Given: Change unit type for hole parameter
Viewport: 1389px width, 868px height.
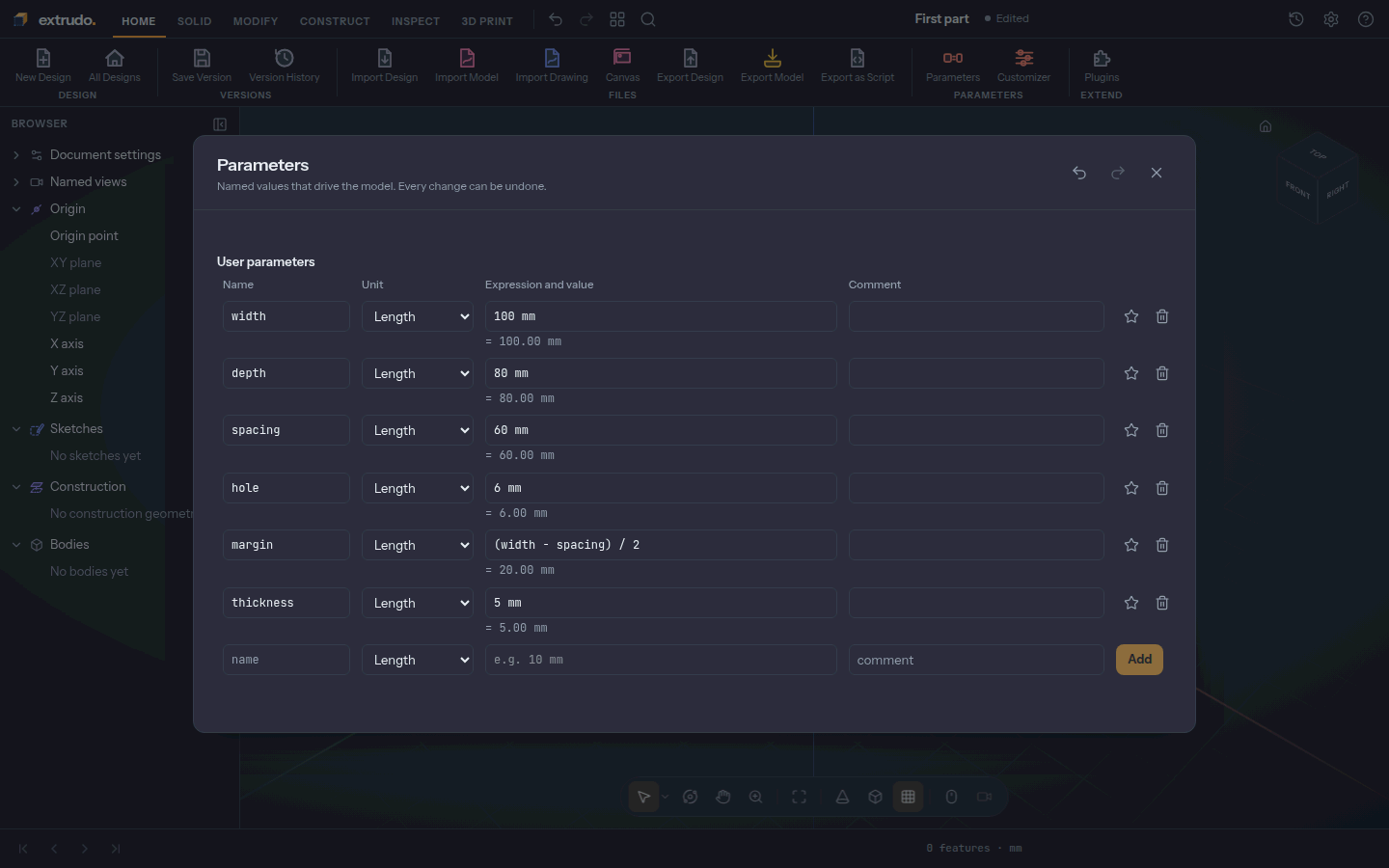Looking at the screenshot, I should pyautogui.click(x=418, y=488).
